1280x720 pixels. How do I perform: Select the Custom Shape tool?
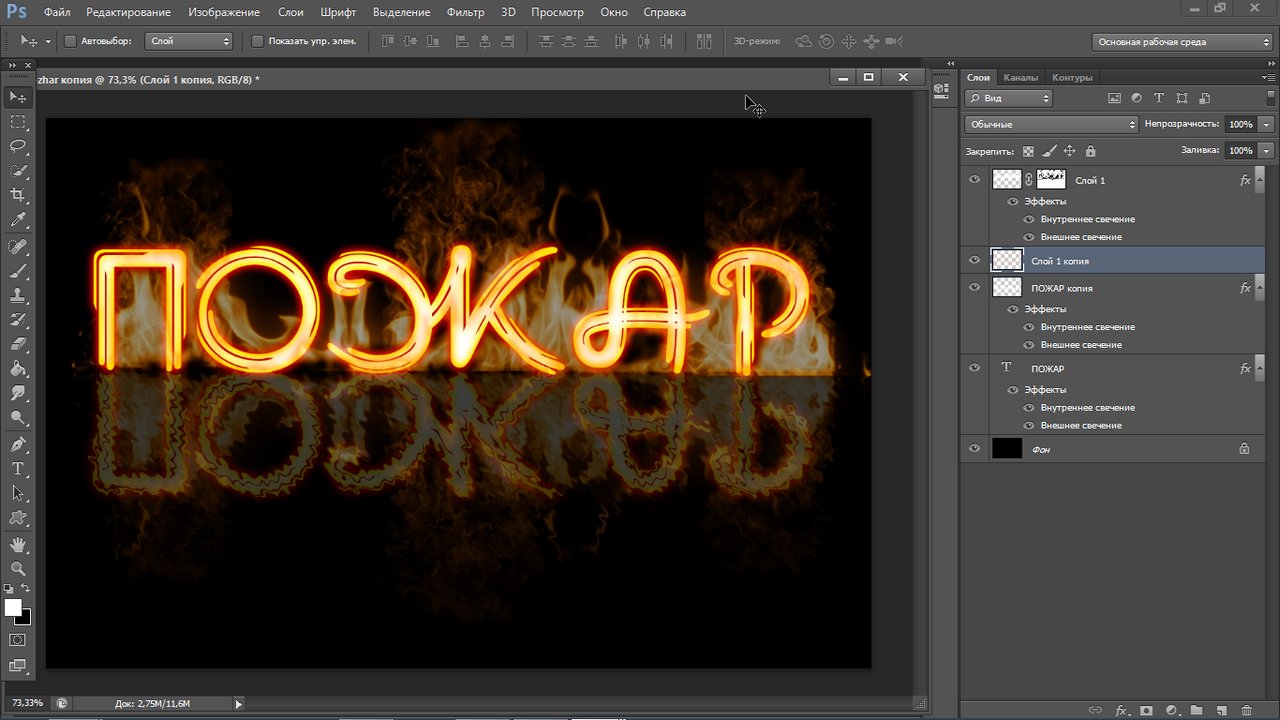pos(18,519)
